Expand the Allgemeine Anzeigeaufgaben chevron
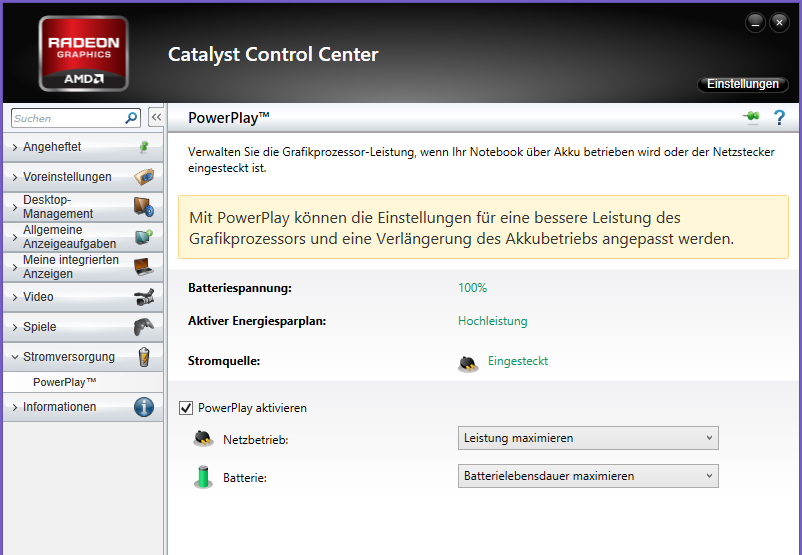 click(15, 237)
